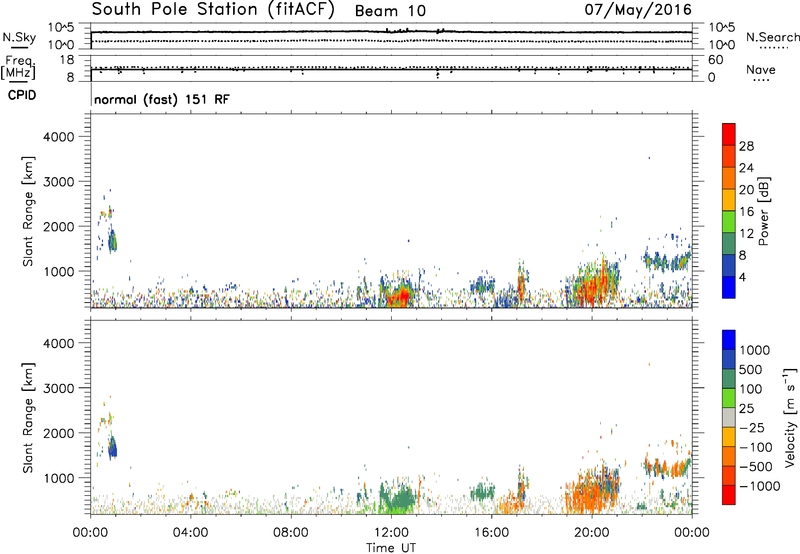Click the "4000" range tick in the Power panel
Screen dimensions: 800x554
58,137
